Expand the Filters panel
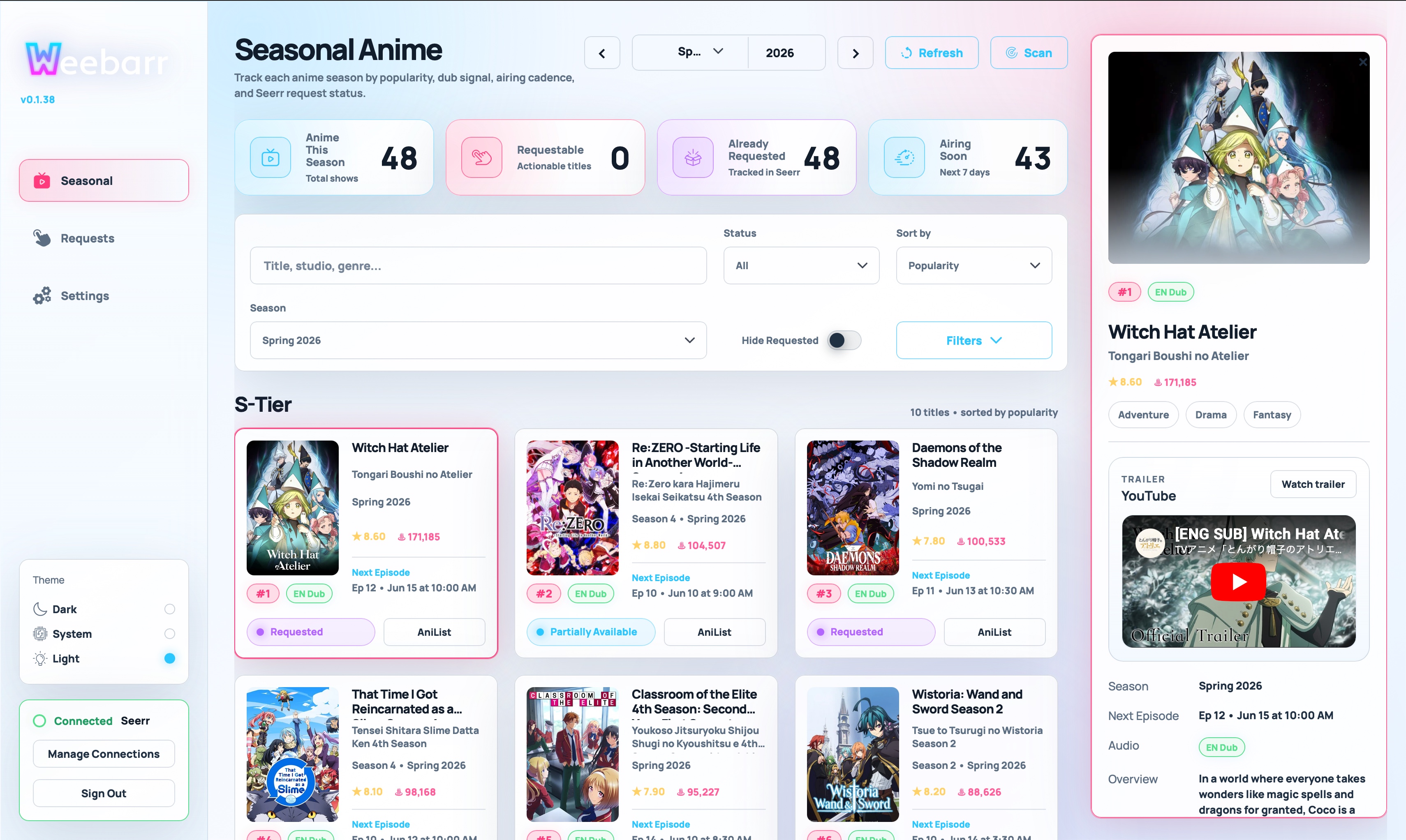Screen dimensions: 1406x840 [x=974, y=340]
